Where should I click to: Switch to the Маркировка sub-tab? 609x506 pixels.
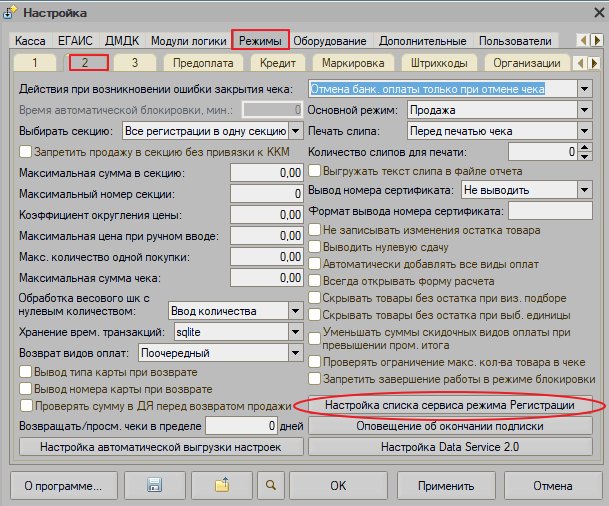pos(353,63)
